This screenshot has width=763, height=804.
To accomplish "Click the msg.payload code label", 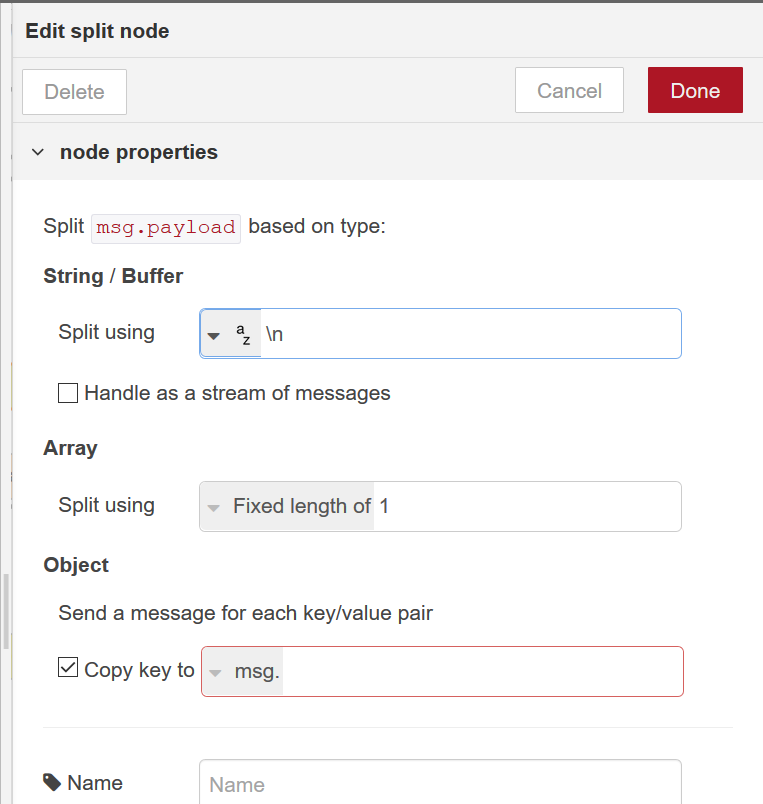I will coord(166,228).
